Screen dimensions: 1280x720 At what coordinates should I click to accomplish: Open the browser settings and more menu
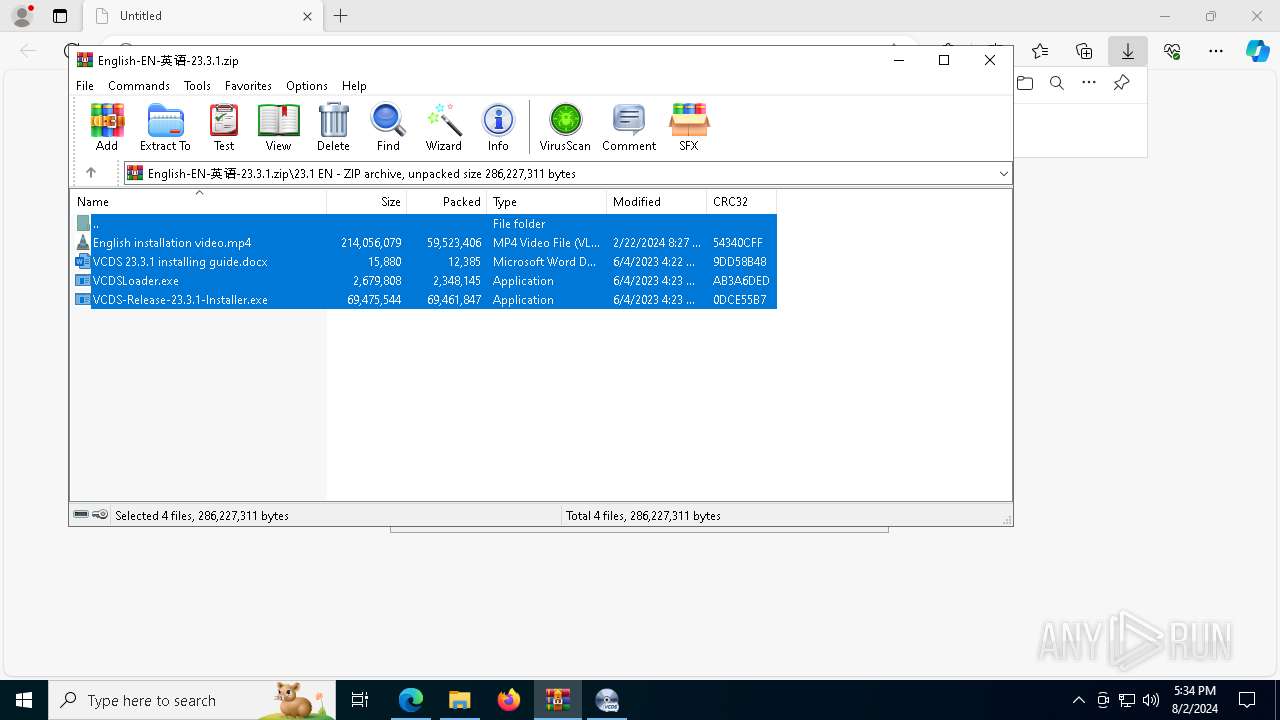[x=1216, y=51]
